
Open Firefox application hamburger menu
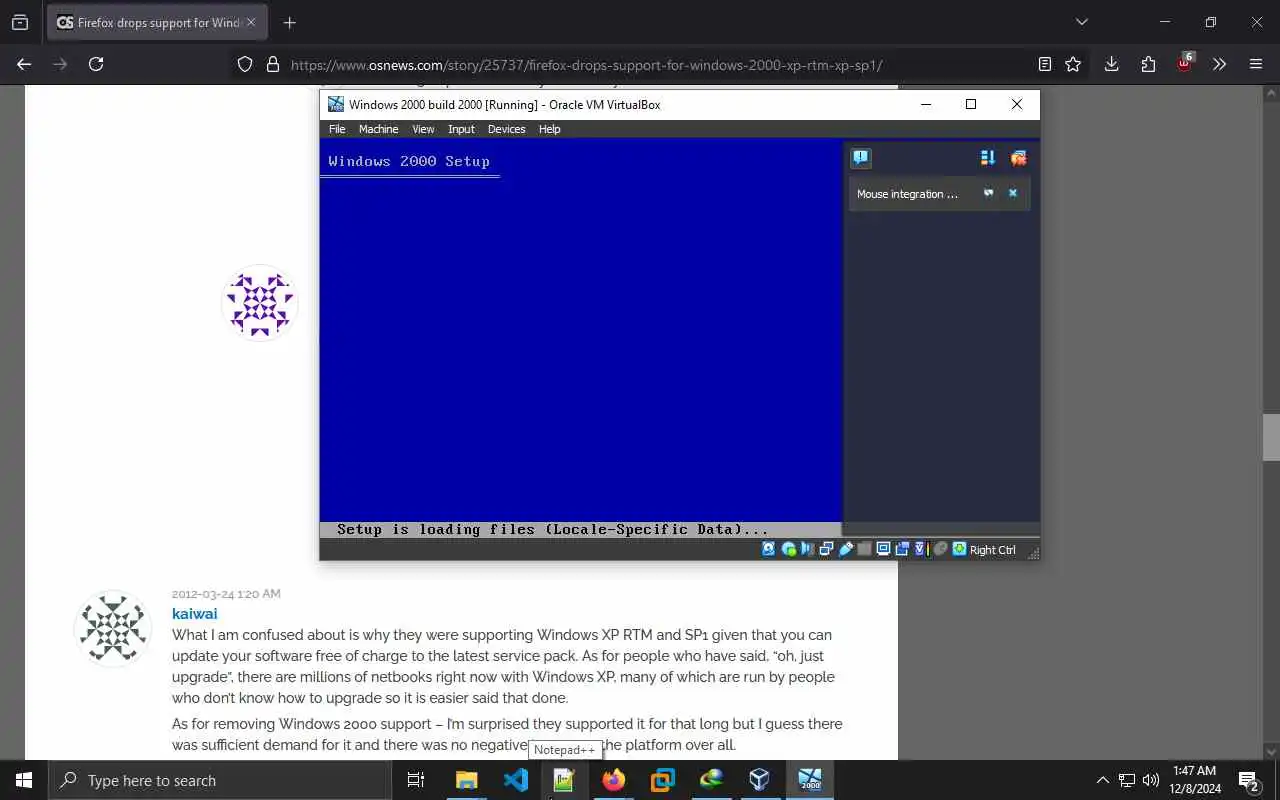pos(1256,64)
